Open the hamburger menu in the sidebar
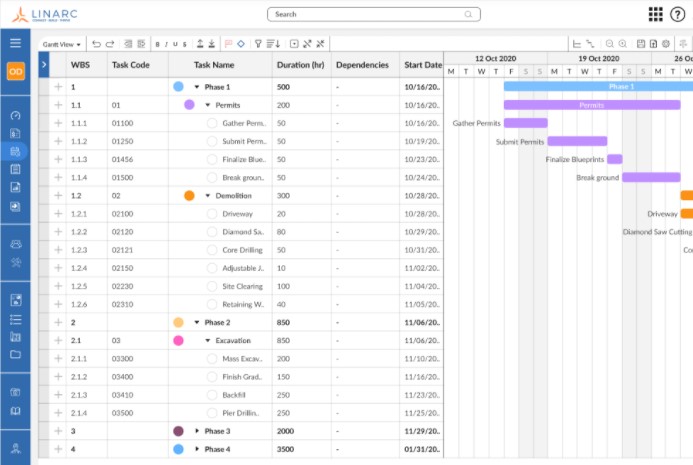 pos(15,43)
